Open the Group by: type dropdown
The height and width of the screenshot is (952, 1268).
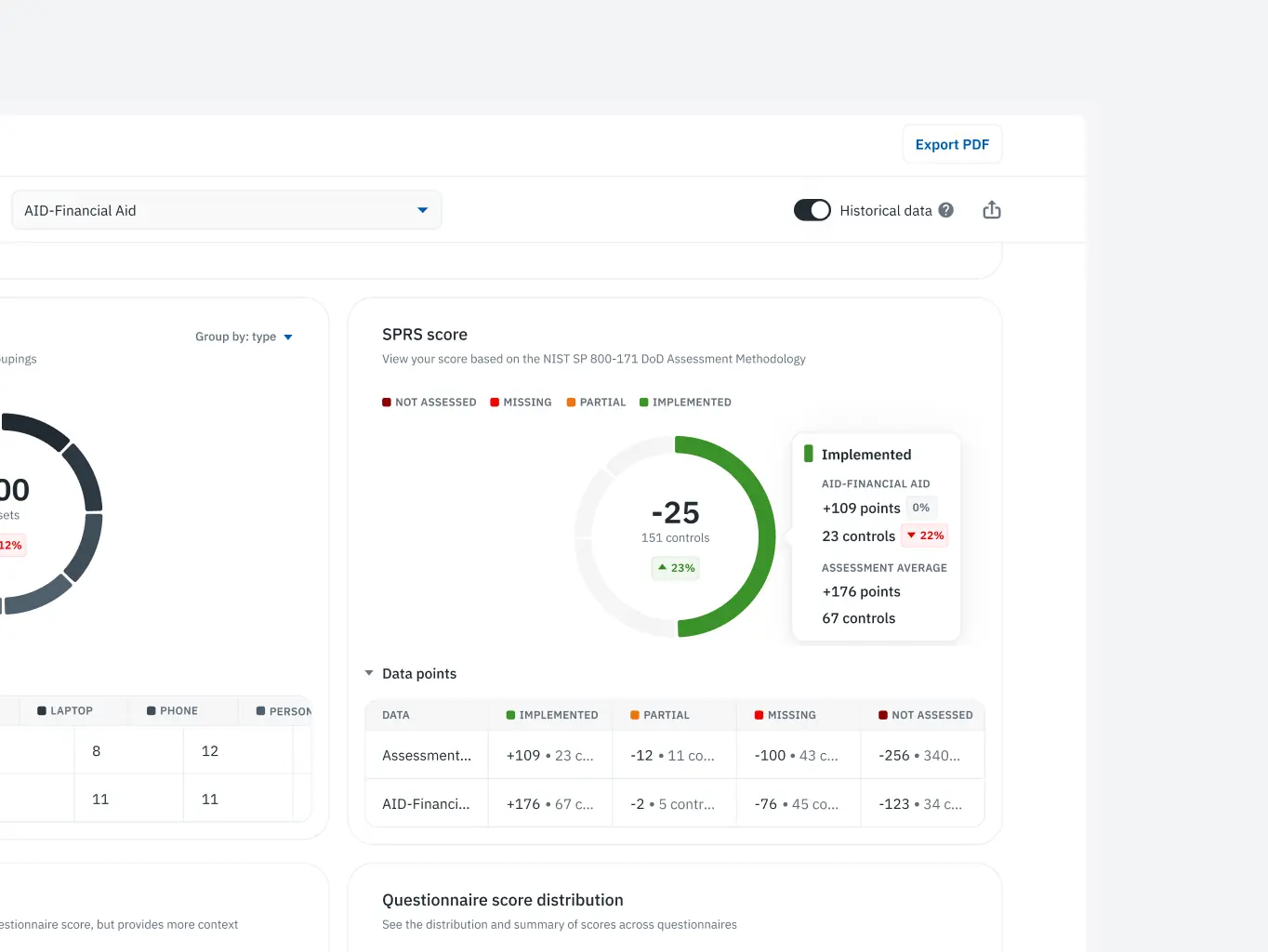pos(244,337)
